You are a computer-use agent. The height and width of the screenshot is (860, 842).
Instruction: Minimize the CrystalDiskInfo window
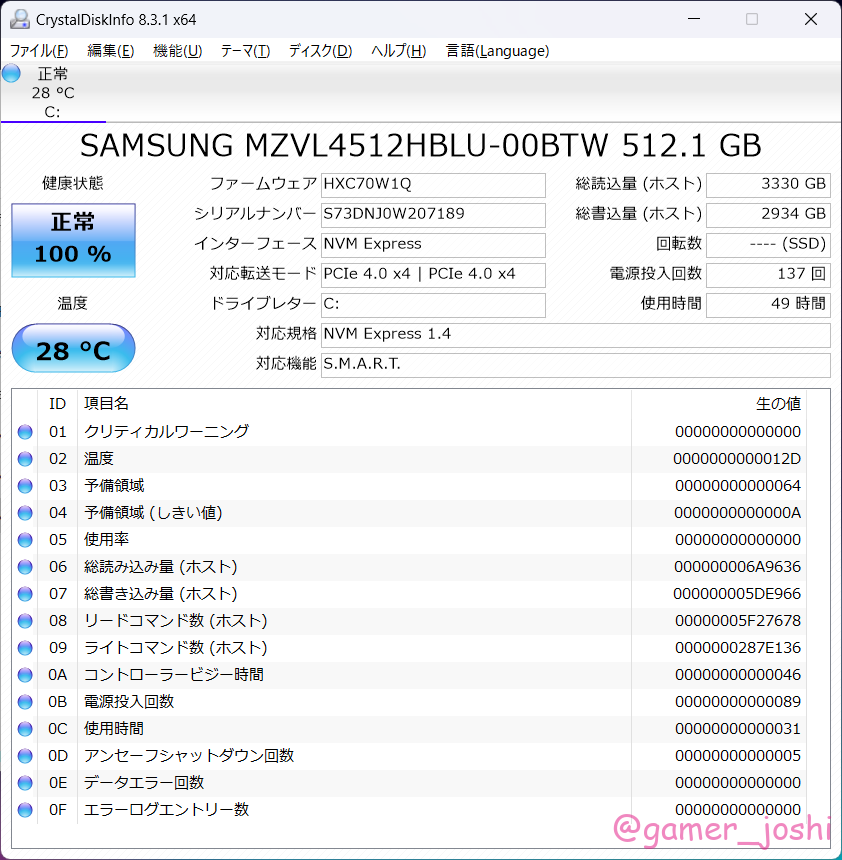click(694, 19)
